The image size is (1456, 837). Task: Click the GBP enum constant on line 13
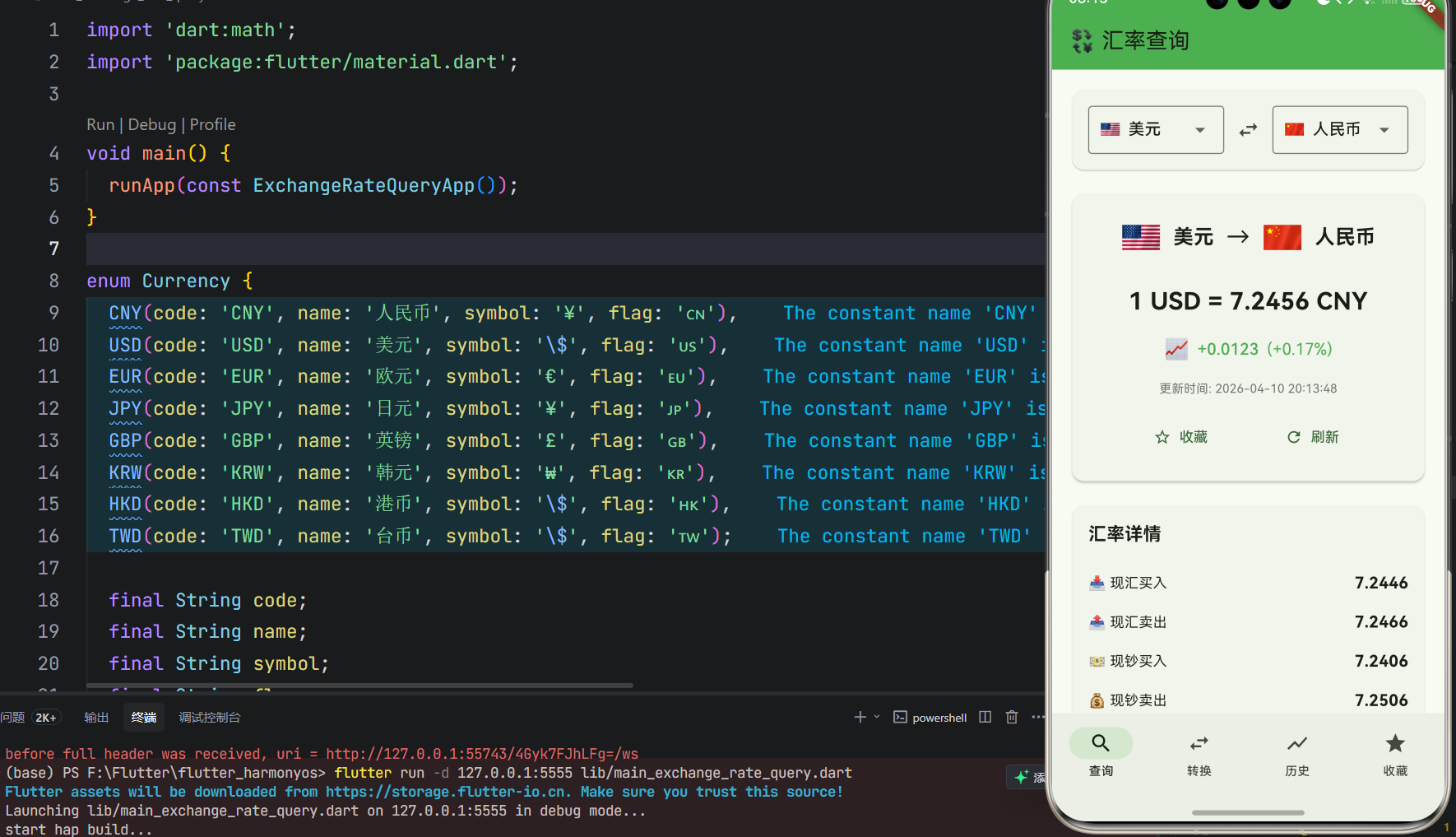coord(125,441)
